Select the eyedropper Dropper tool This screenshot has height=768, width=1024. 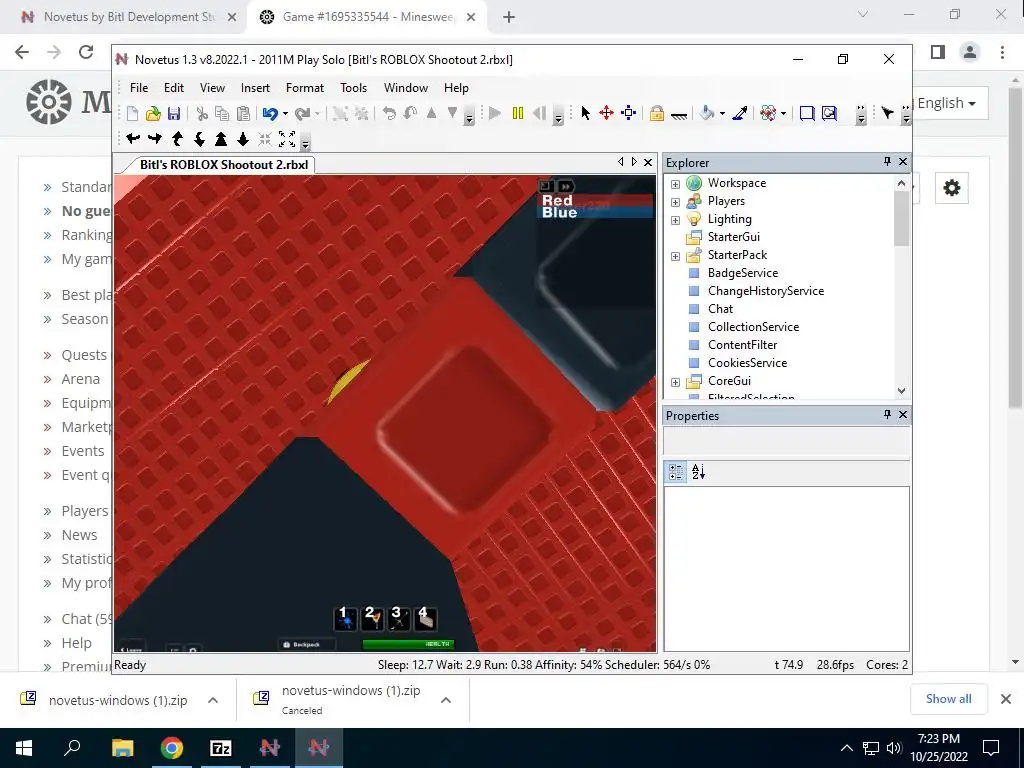click(740, 114)
